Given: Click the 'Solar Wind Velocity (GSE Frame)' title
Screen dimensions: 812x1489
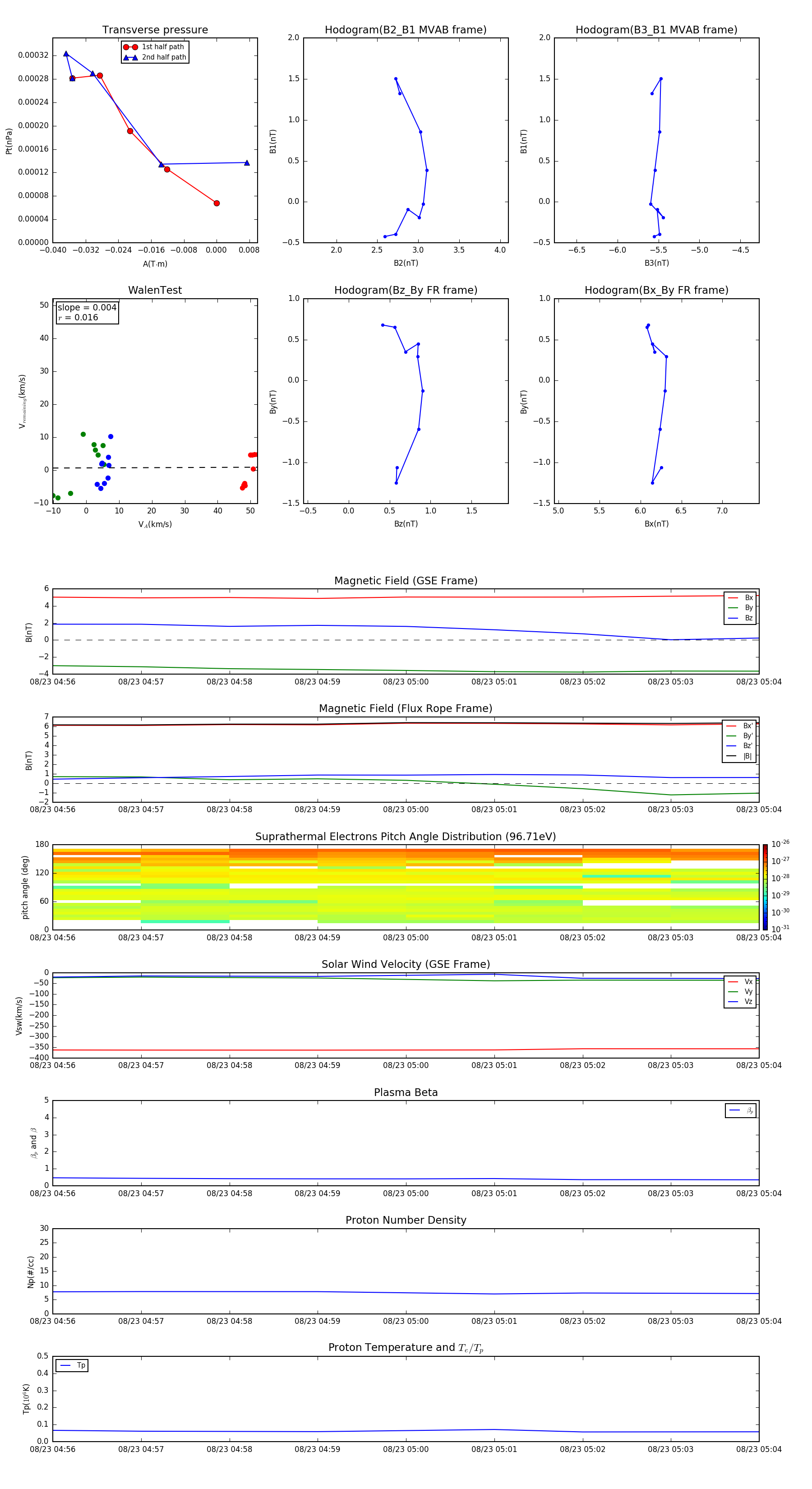Looking at the screenshot, I should [x=406, y=965].
